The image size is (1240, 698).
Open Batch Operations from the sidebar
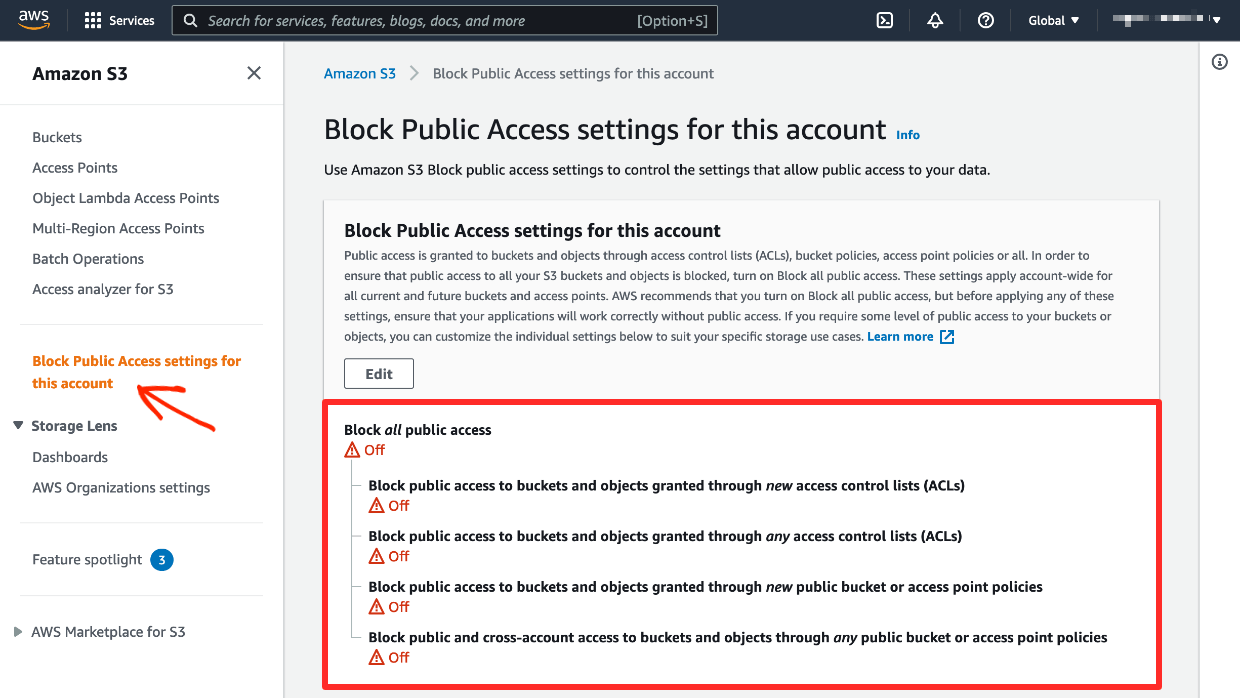(x=87, y=258)
